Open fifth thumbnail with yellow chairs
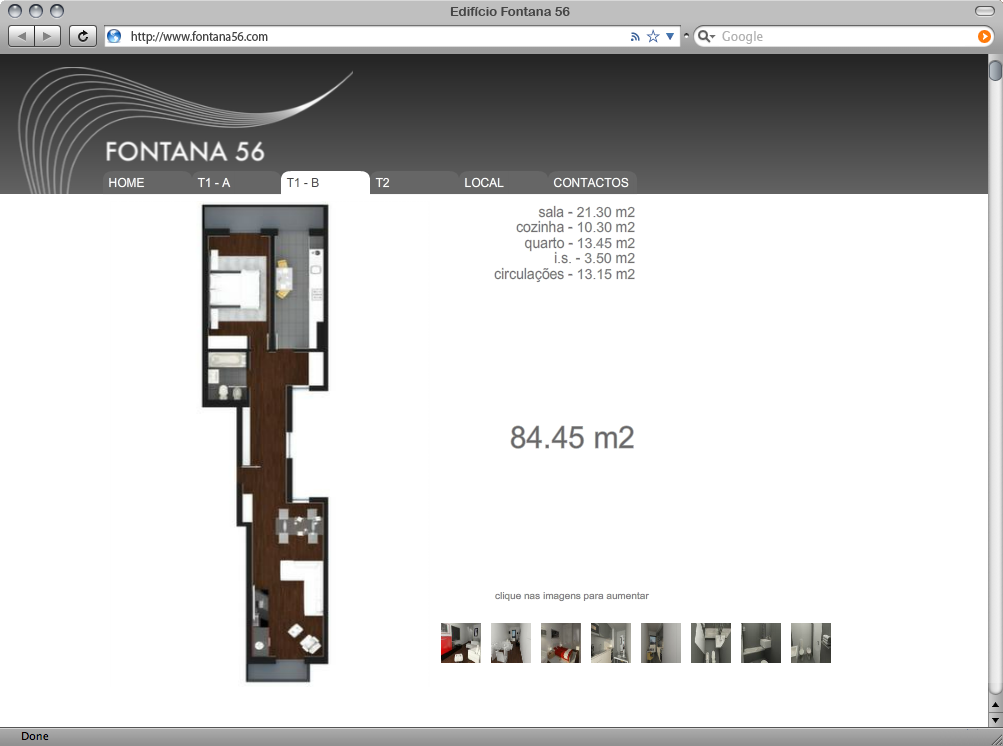 [x=661, y=643]
